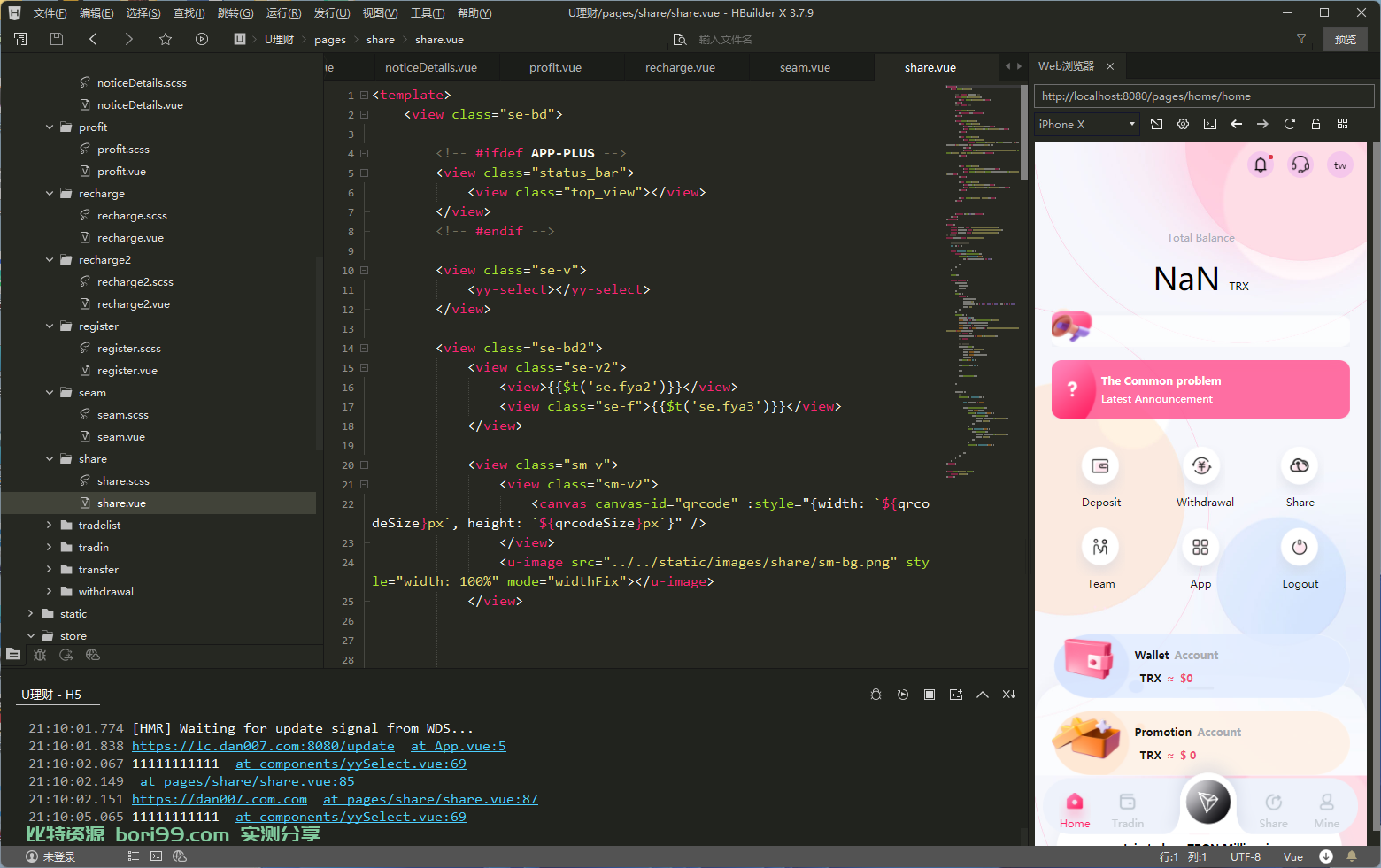Switch to noticeDetails.vue tab
The width and height of the screenshot is (1381, 868).
click(x=431, y=67)
